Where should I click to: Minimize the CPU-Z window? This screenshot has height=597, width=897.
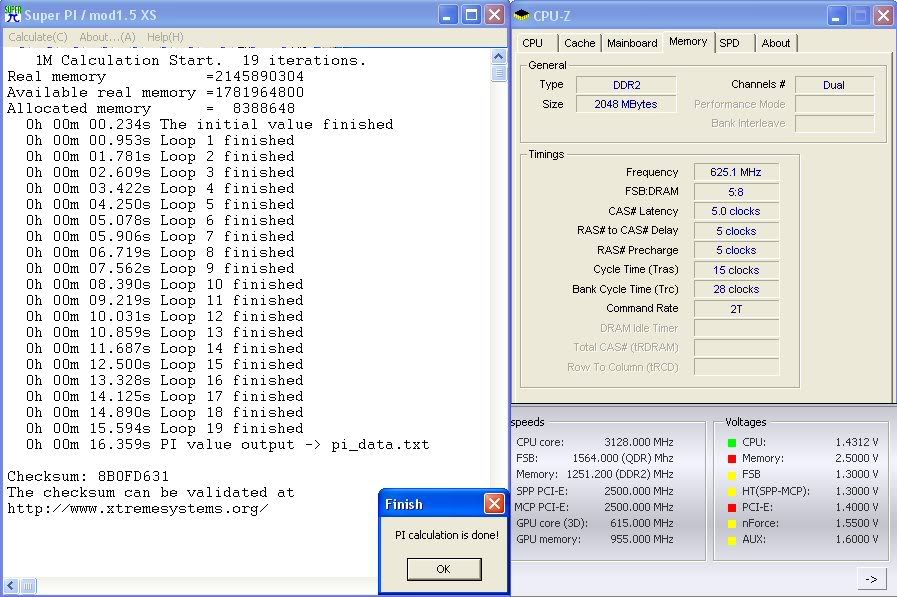tap(836, 15)
